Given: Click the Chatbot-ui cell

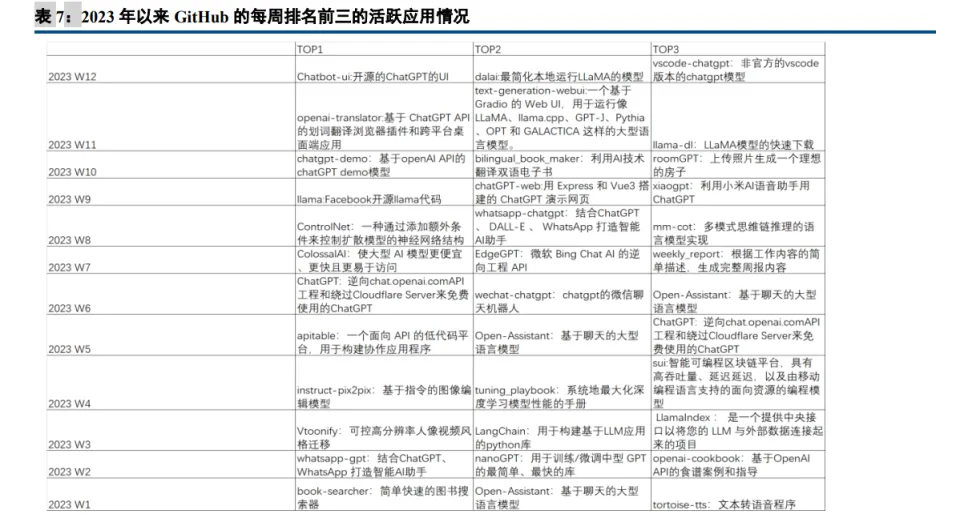Looking at the screenshot, I should (x=373, y=76).
